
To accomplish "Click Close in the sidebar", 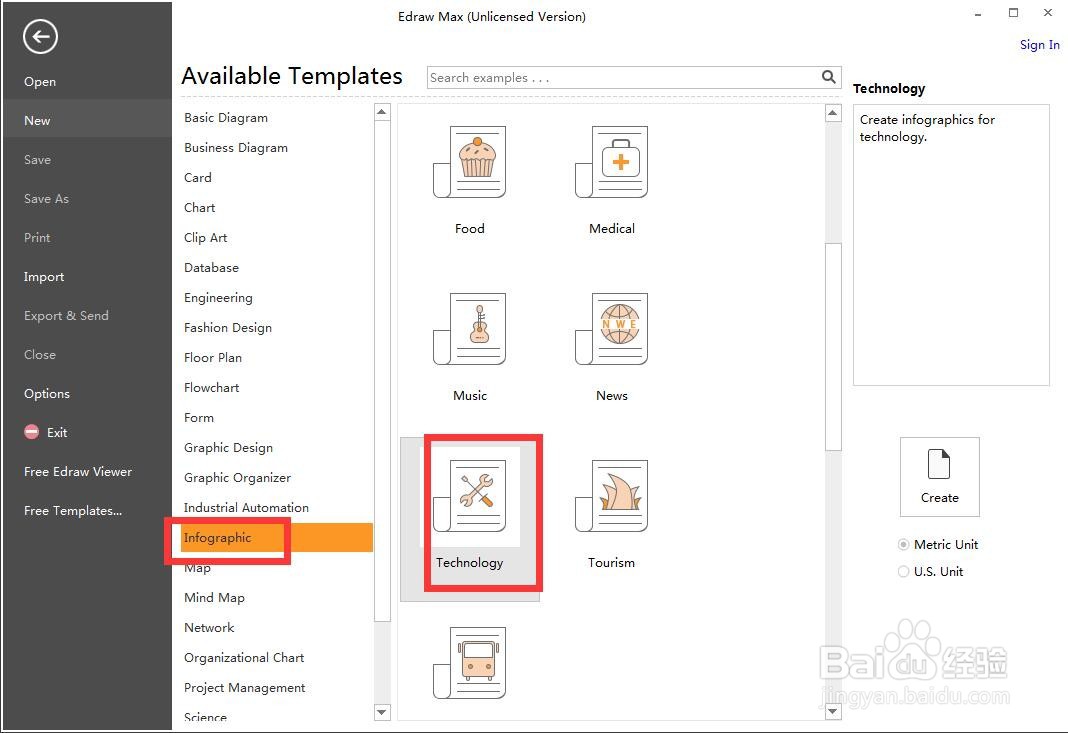I will (40, 354).
